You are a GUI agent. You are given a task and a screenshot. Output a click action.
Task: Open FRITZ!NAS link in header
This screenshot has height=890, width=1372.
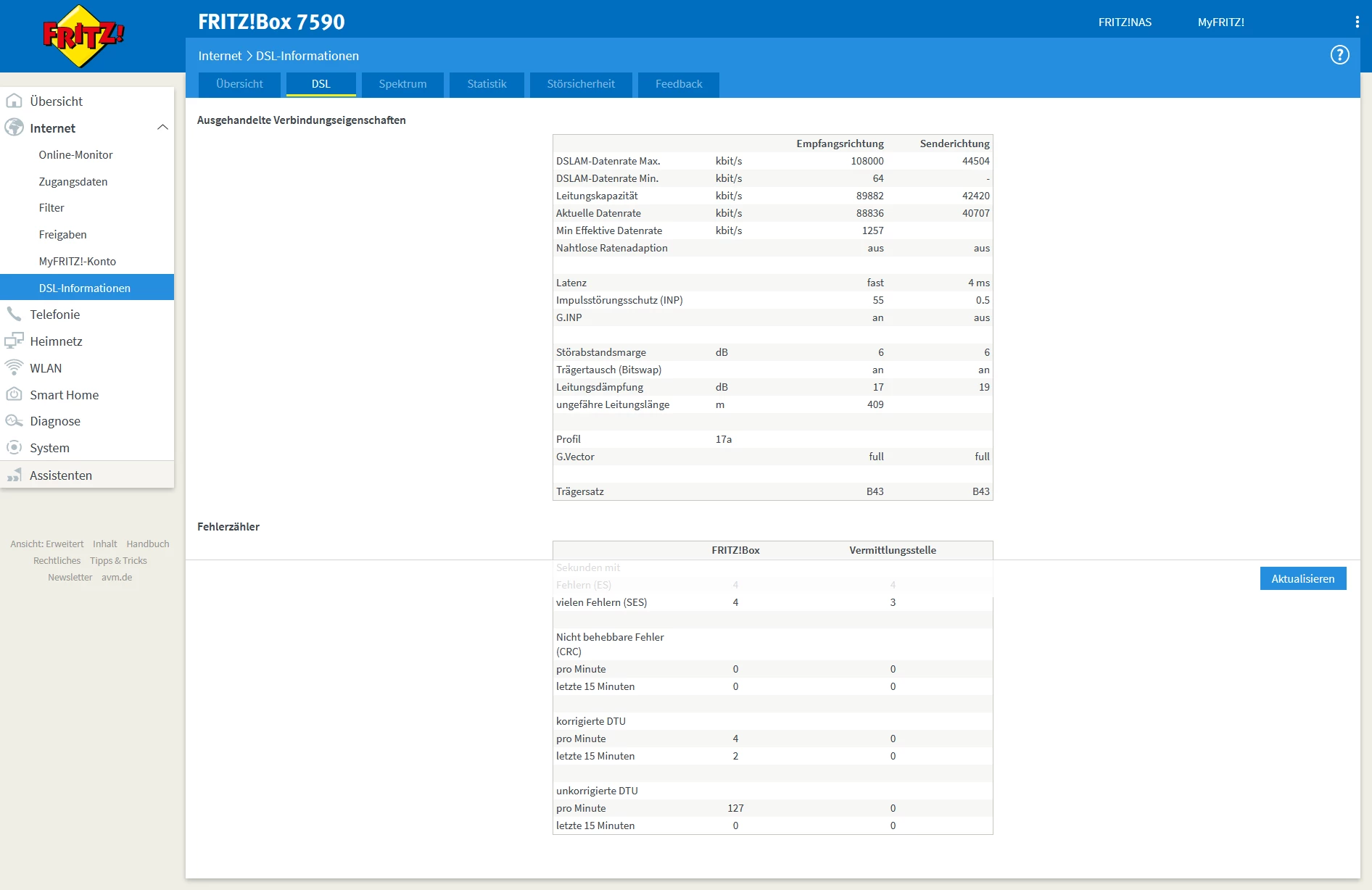tap(1125, 22)
